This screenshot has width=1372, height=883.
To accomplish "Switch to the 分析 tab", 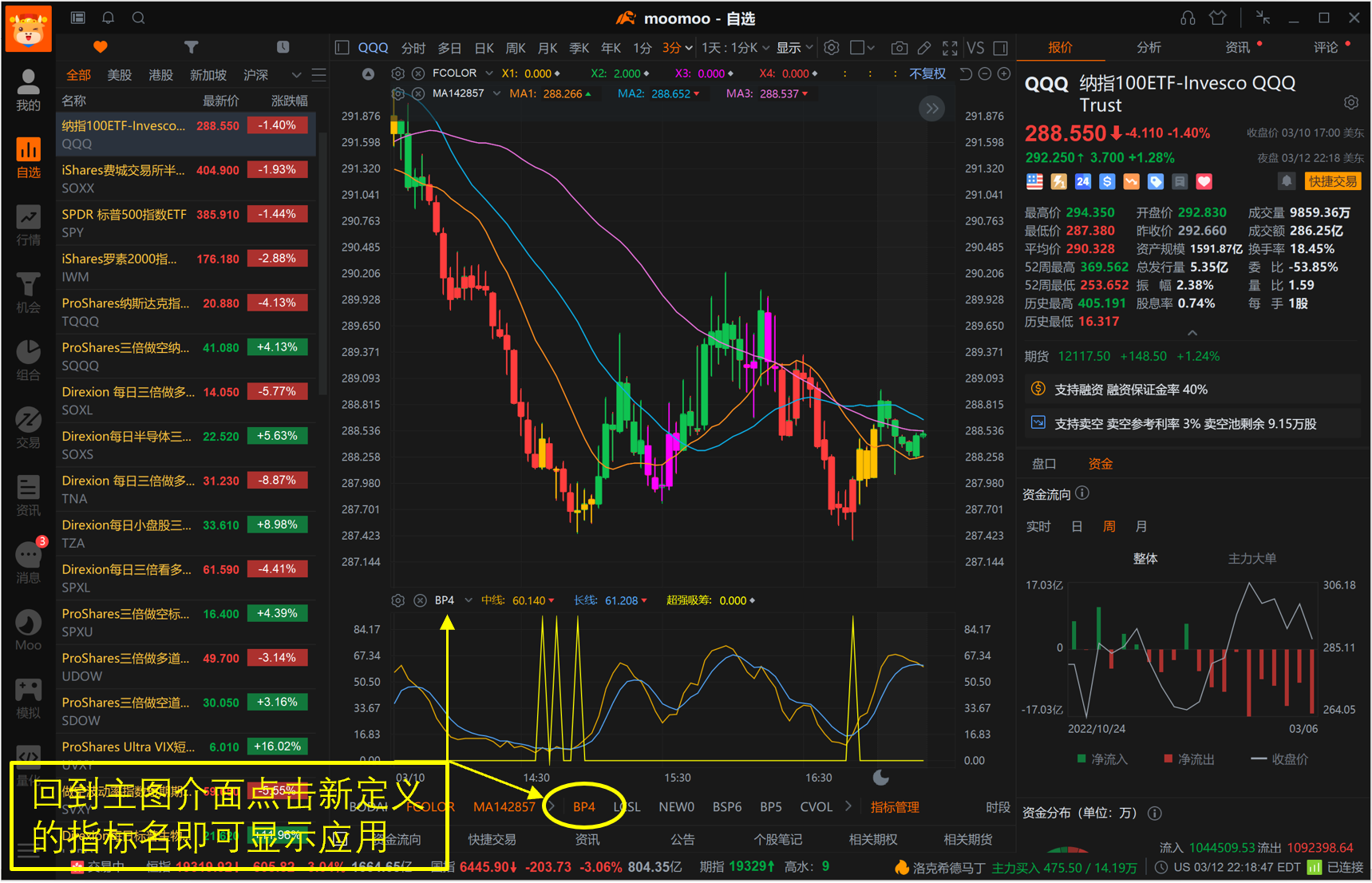I will pyautogui.click(x=1149, y=48).
